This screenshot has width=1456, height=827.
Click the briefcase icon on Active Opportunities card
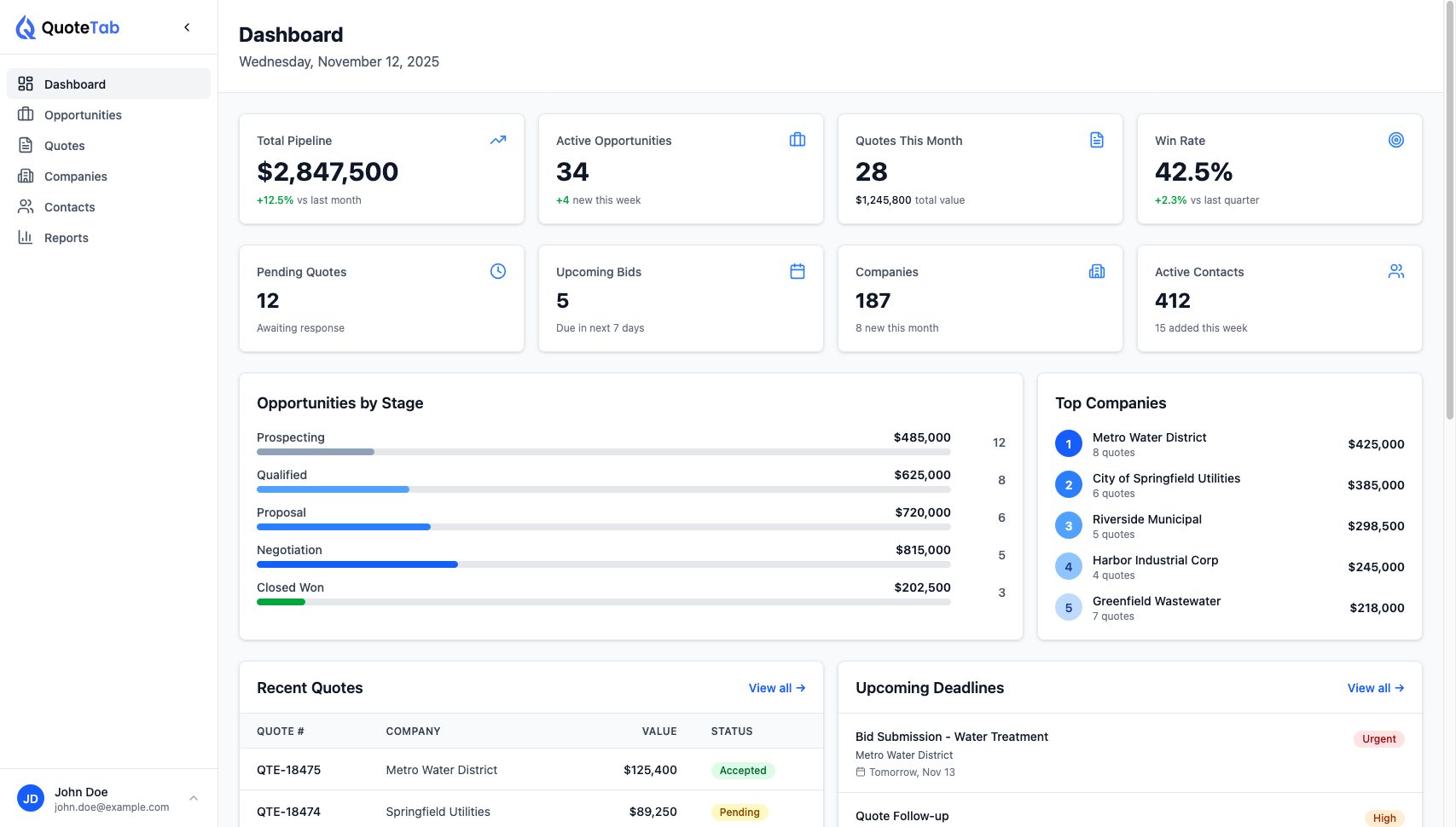[x=798, y=140]
